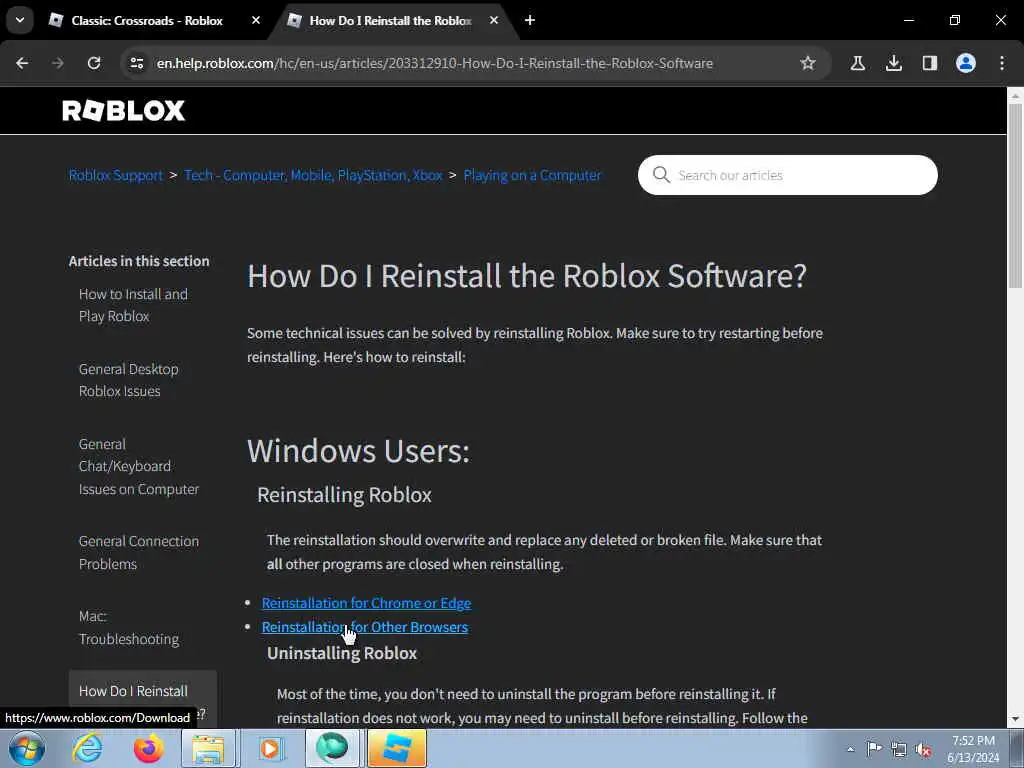Open Tech - Computer, Mobile, PlayStation, Xbox breadcrumb
This screenshot has height=768, width=1024.
pos(313,175)
